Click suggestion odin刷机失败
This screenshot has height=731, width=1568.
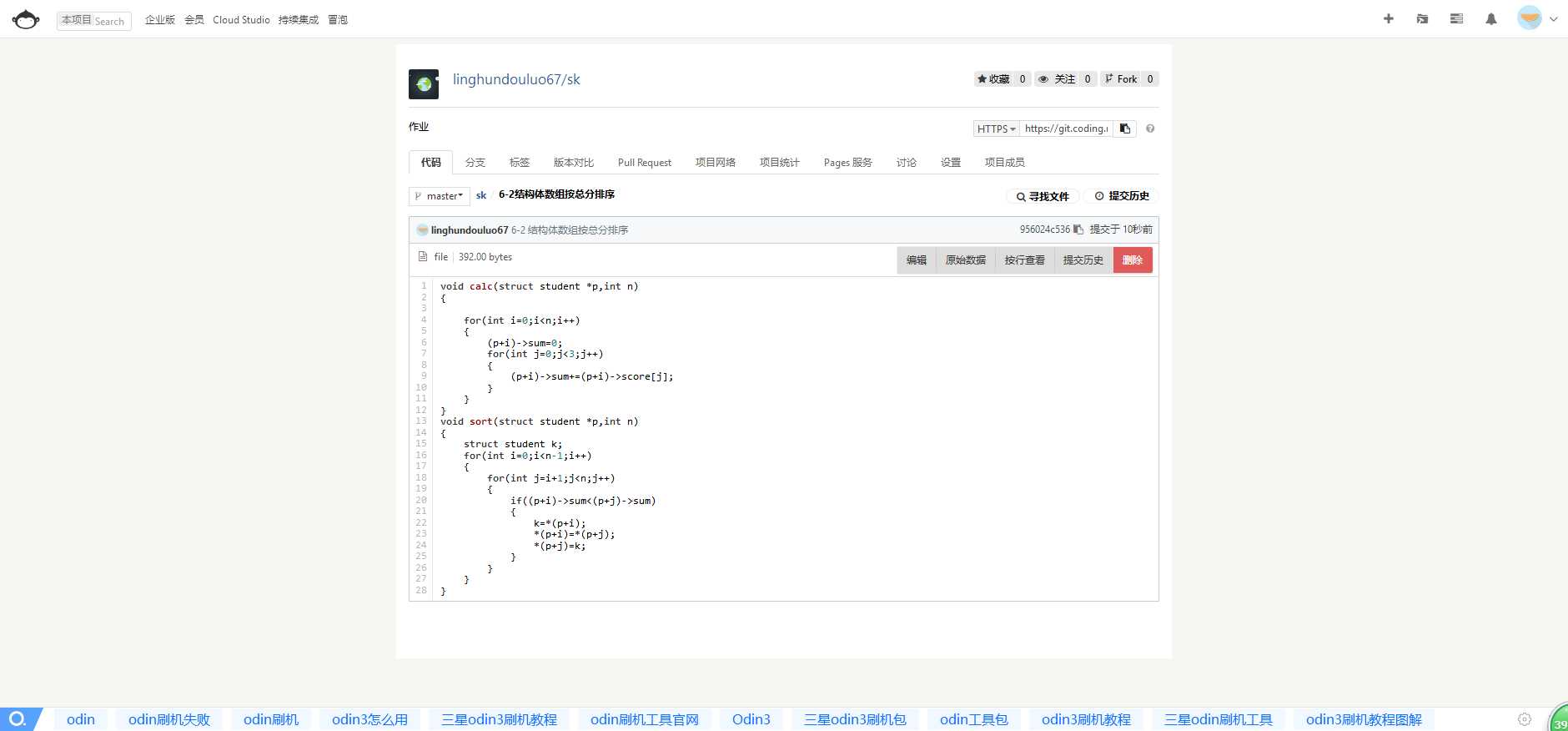[169, 719]
